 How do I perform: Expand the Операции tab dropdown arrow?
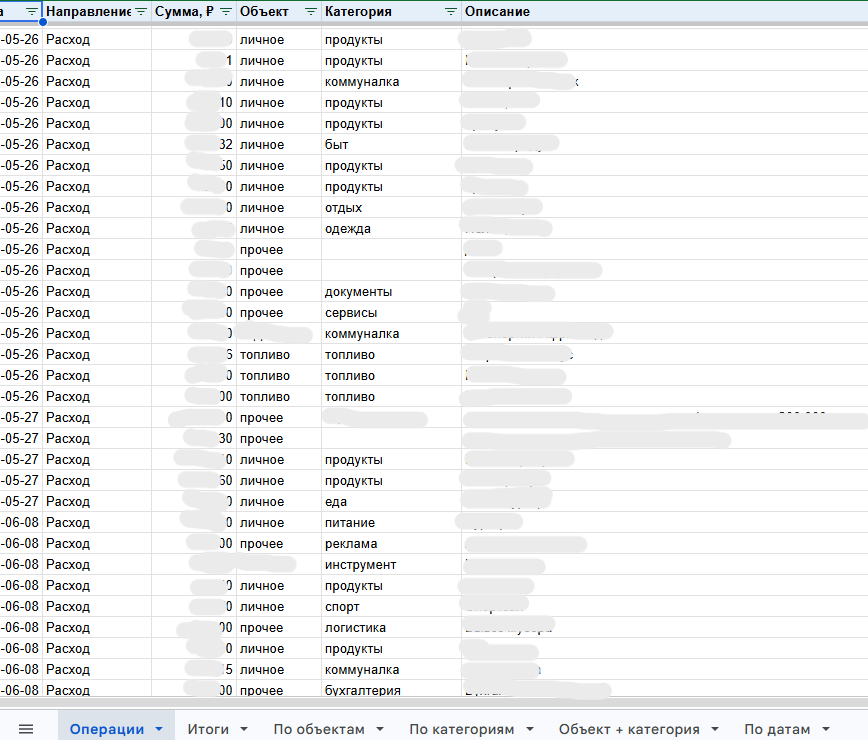(159, 729)
